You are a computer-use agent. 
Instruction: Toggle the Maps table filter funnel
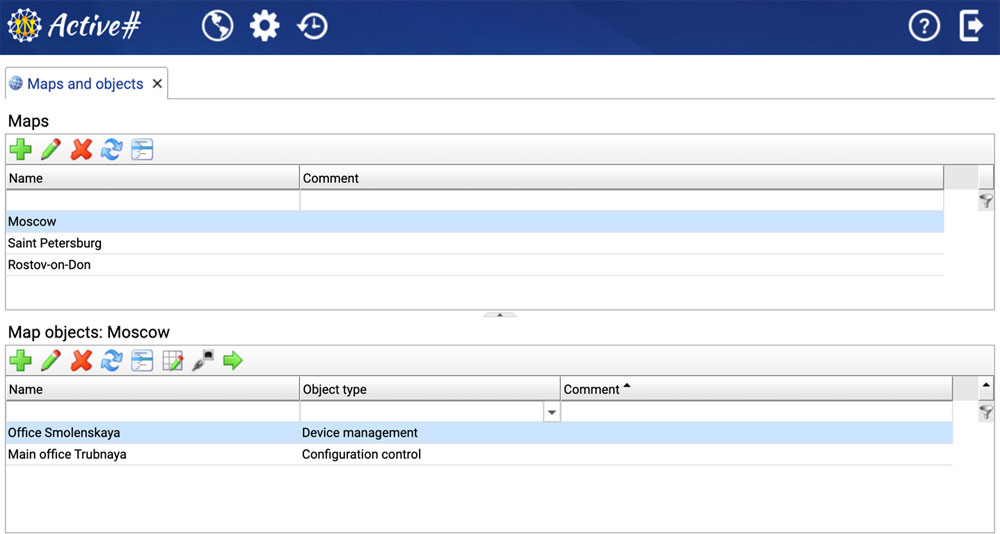pos(986,201)
